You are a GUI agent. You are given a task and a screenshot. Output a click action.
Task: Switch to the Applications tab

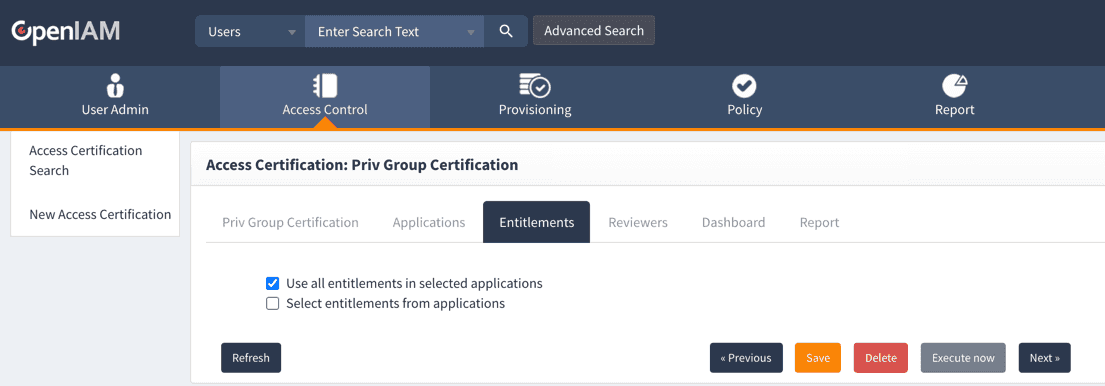pos(428,223)
